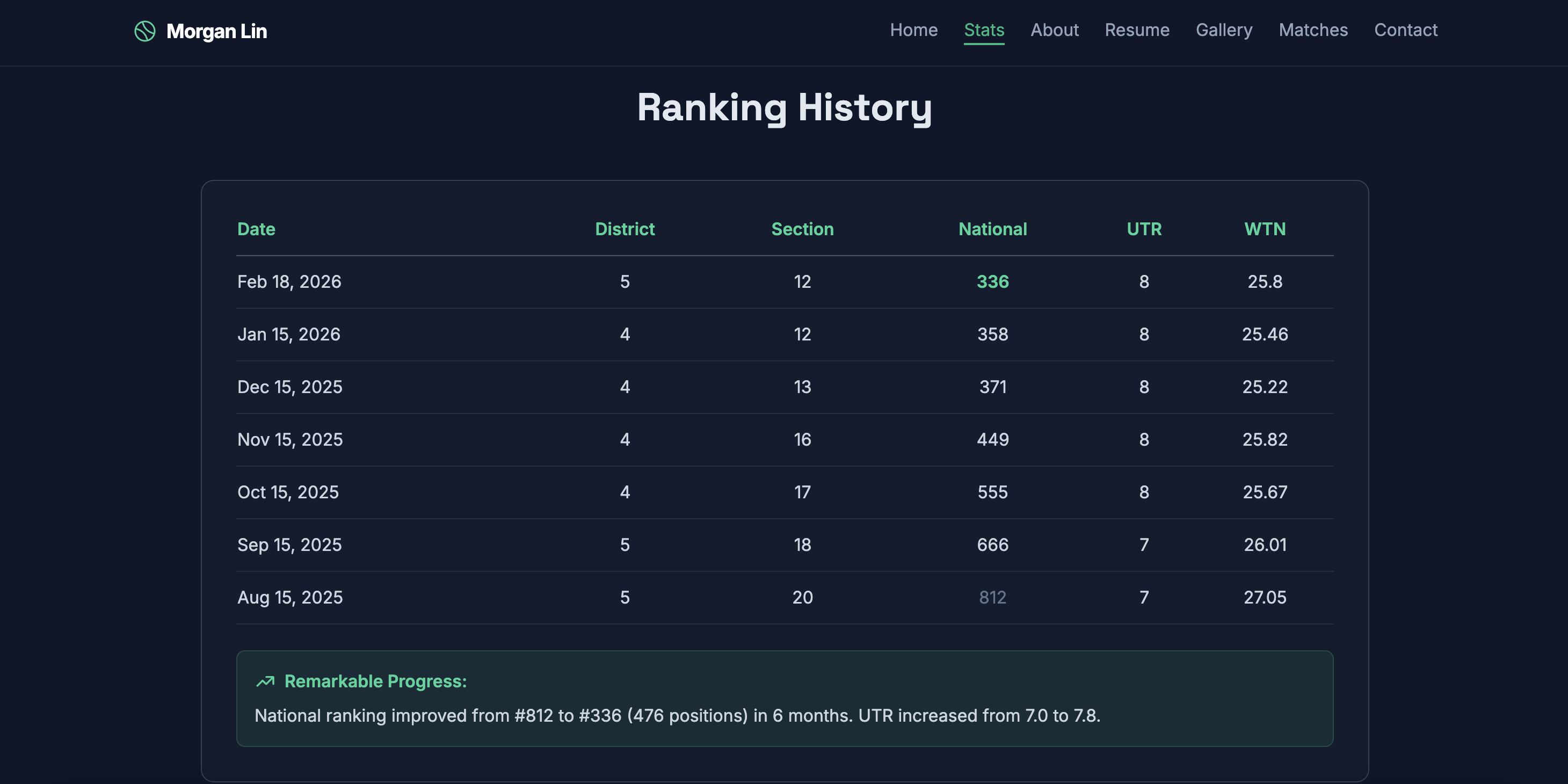Viewport: 1568px width, 784px height.
Task: Open the About page
Action: 1055,30
